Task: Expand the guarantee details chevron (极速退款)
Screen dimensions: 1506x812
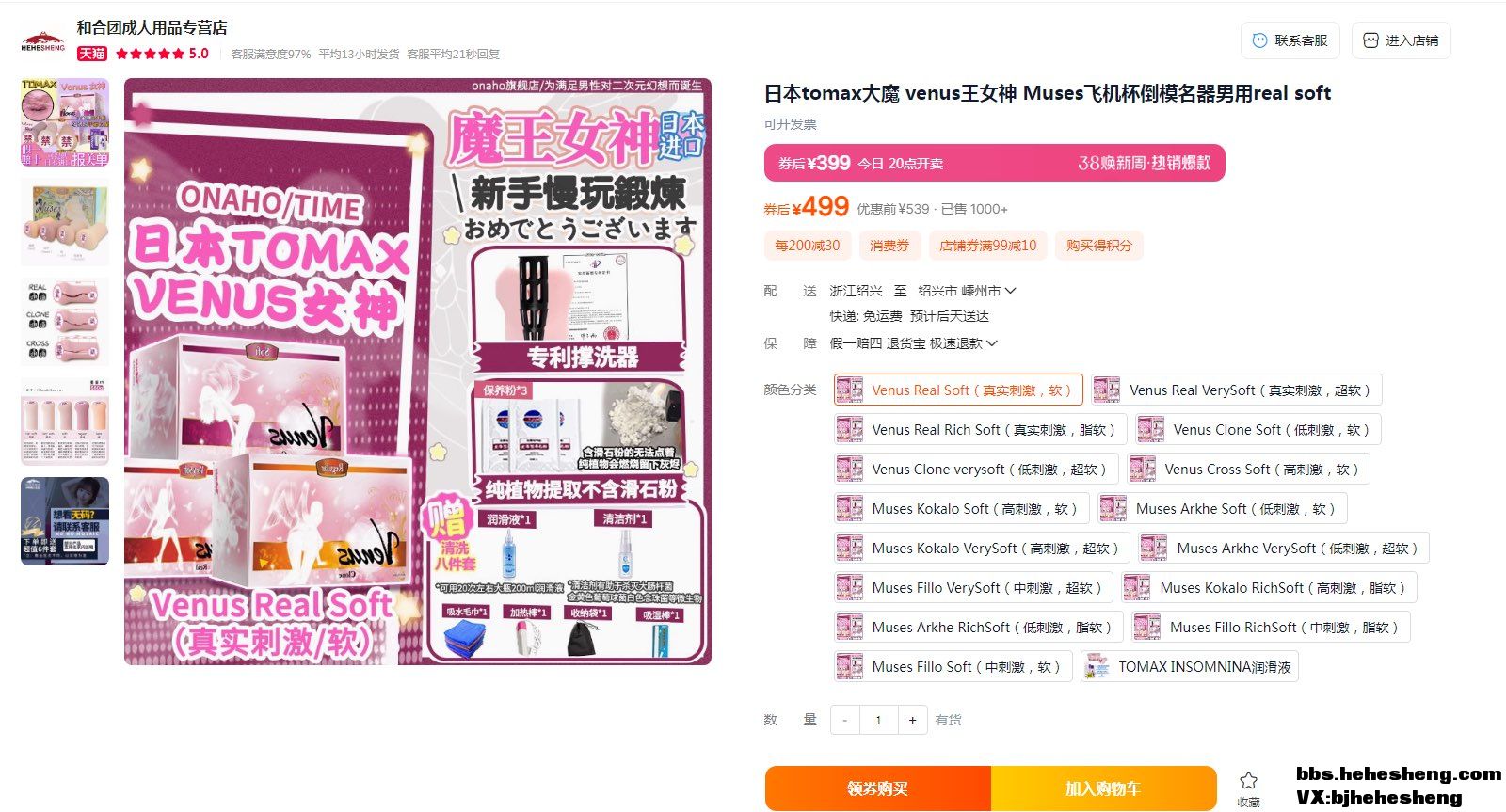Action: [x=991, y=343]
